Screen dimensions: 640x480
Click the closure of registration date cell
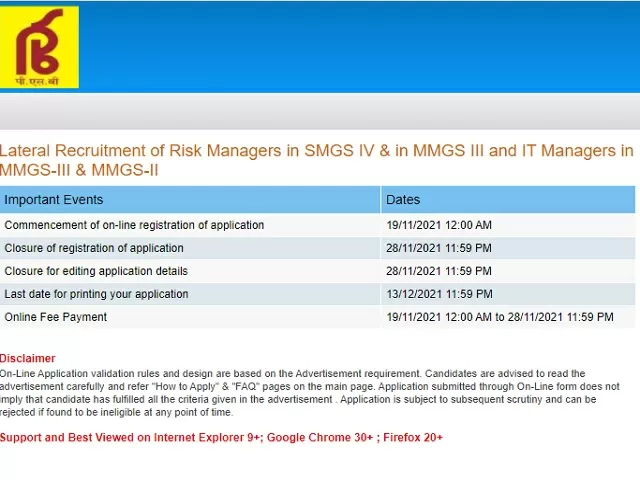coord(439,248)
